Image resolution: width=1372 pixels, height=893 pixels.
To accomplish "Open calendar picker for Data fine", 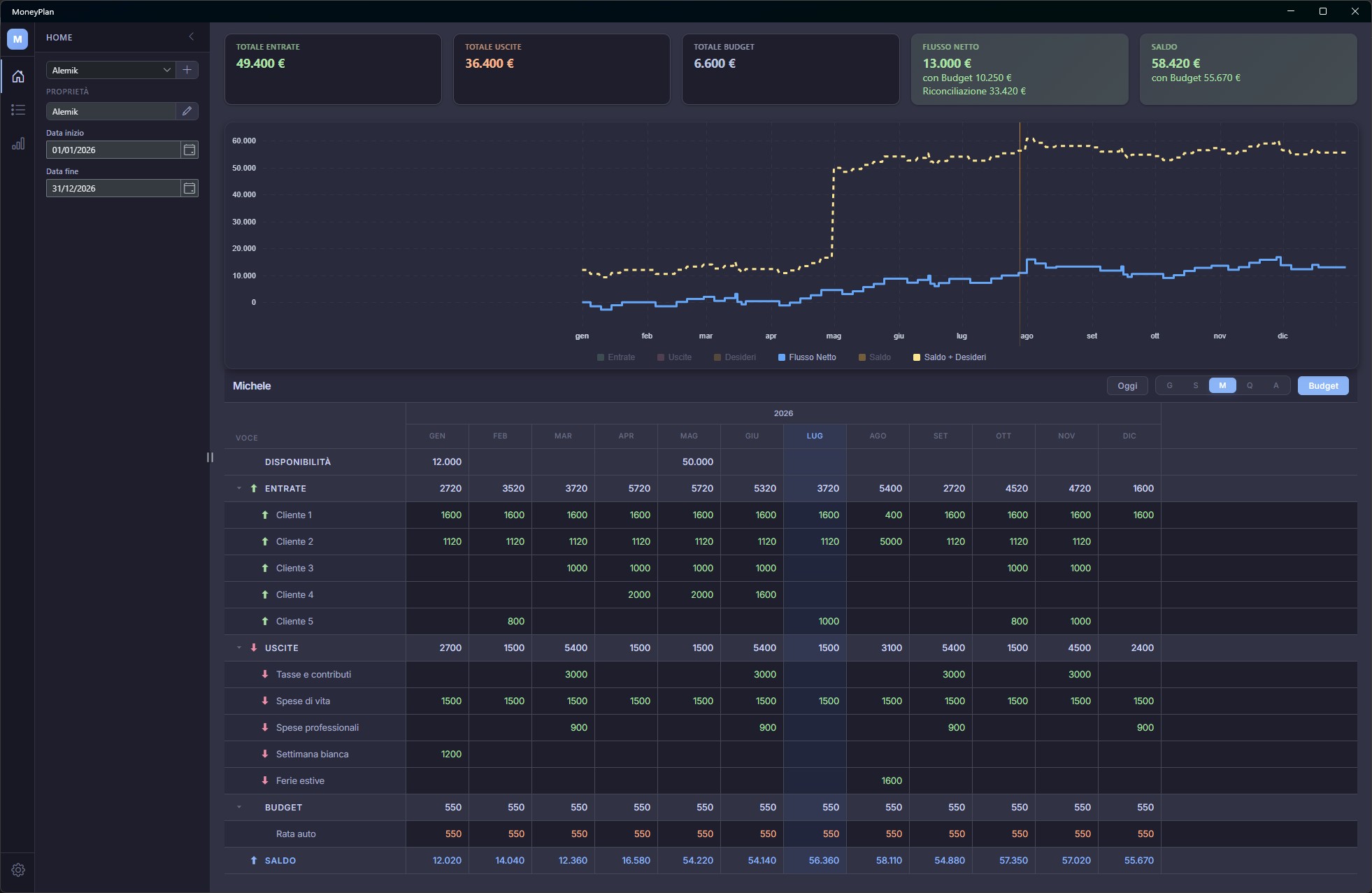I will coord(190,188).
